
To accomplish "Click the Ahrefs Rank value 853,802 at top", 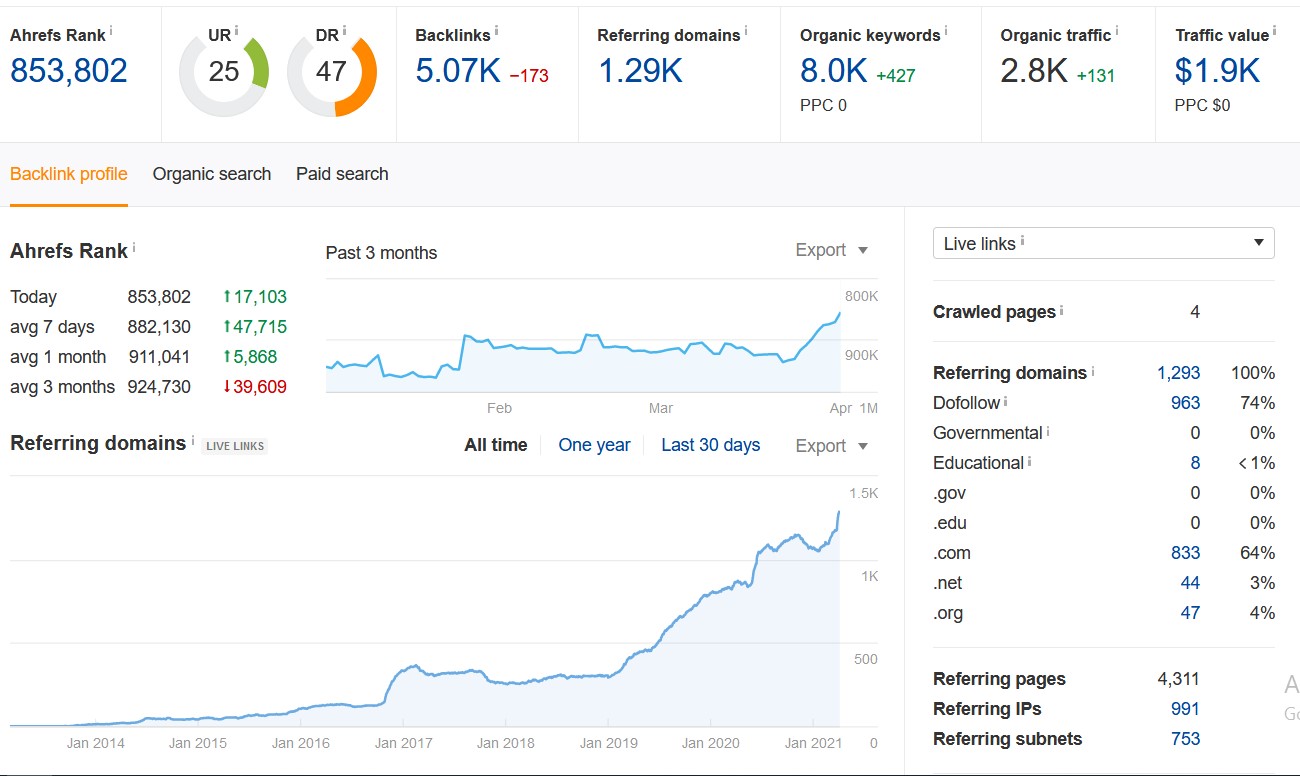I will click(x=69, y=70).
